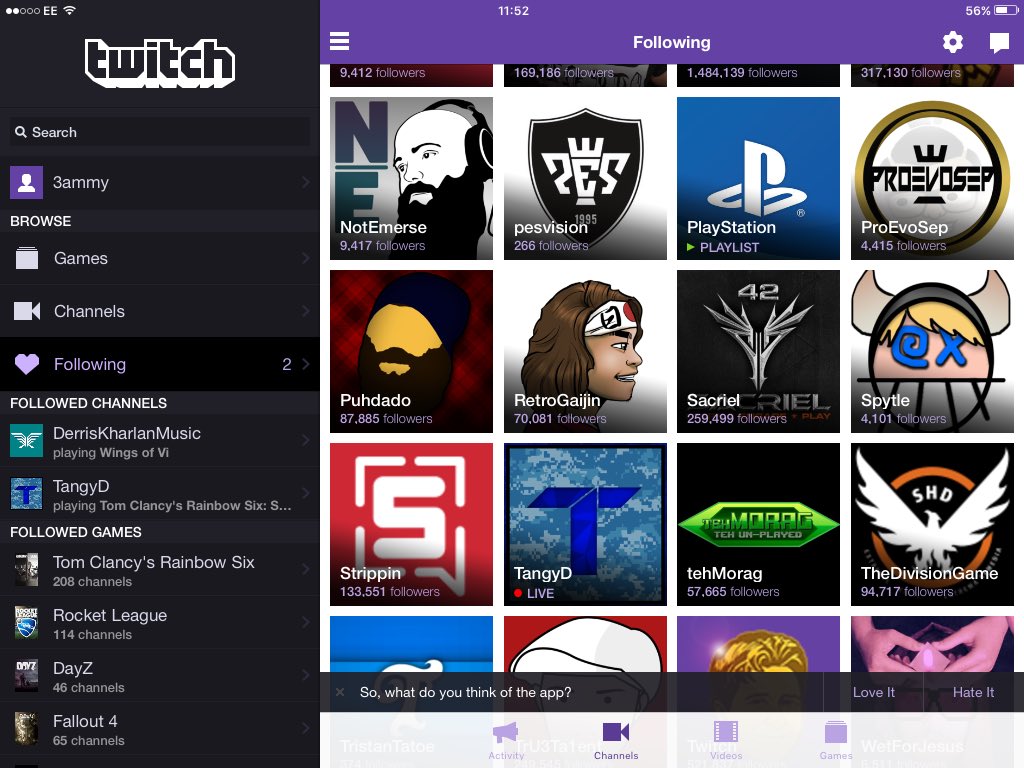This screenshot has width=1024, height=768.
Task: Tap the Search field
Action: pos(160,132)
